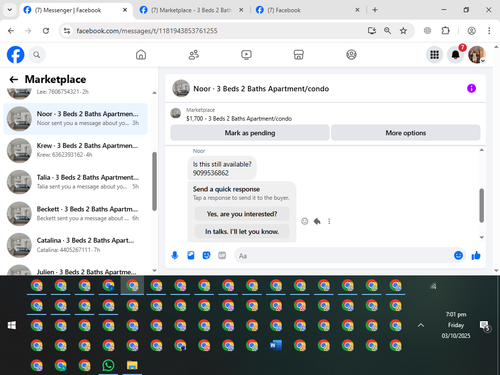Reload the current page
The width and height of the screenshot is (500, 375).
[46, 31]
